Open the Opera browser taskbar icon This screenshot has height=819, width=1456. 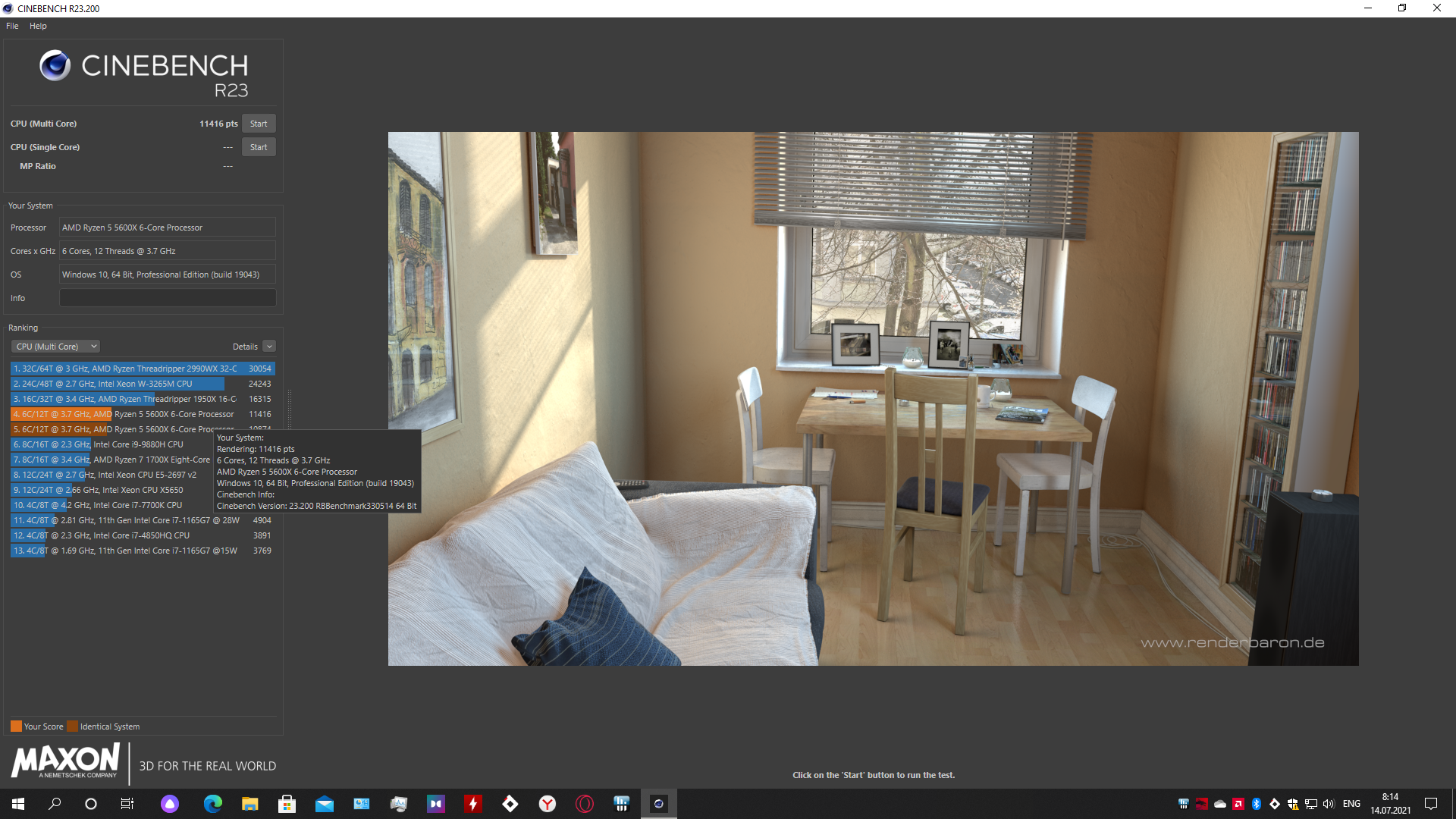click(585, 804)
